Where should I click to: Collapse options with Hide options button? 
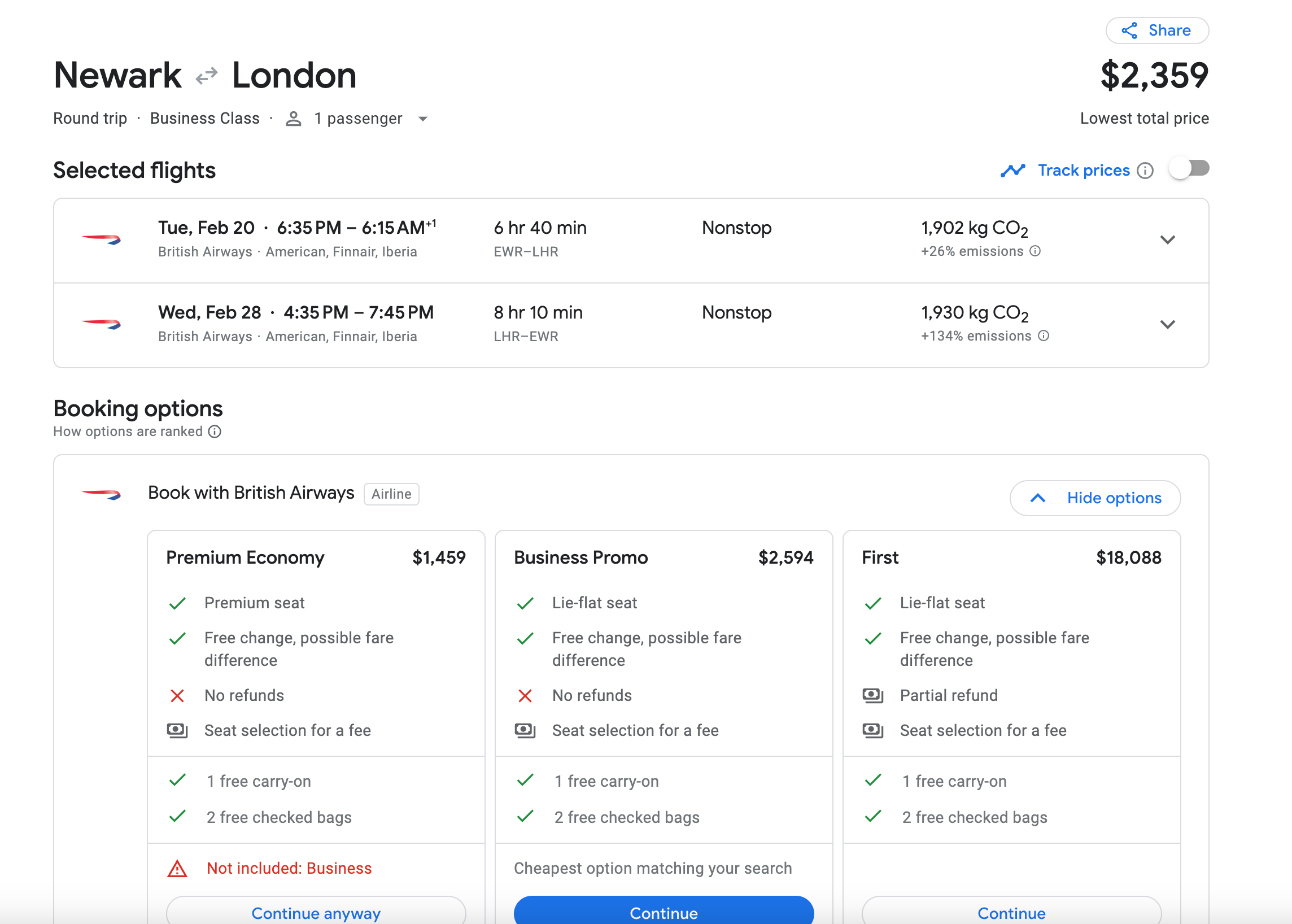coord(1095,498)
